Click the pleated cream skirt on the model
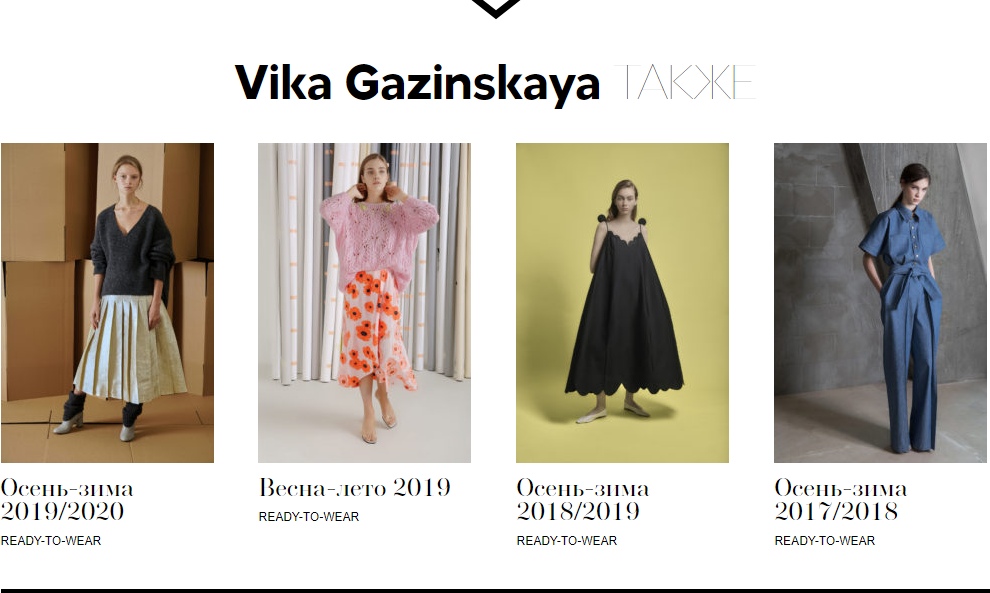The height and width of the screenshot is (593, 990). (x=131, y=349)
